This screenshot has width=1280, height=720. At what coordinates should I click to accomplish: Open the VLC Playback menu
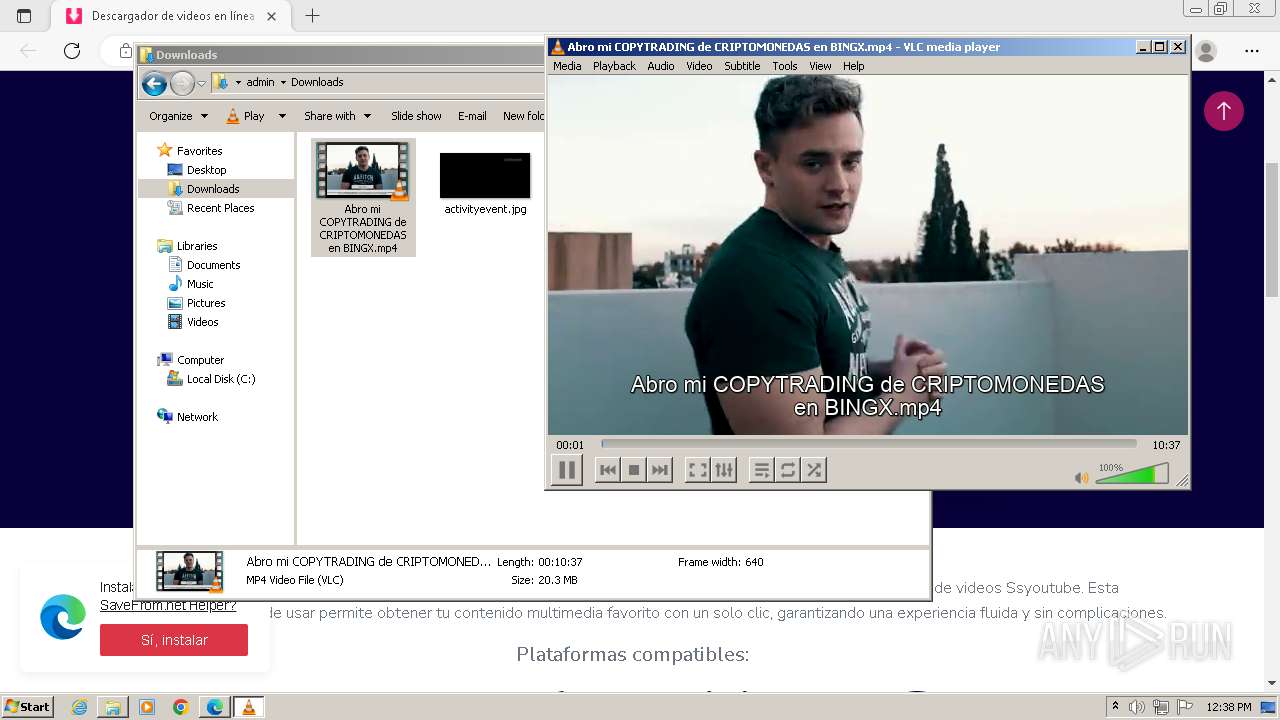click(614, 66)
